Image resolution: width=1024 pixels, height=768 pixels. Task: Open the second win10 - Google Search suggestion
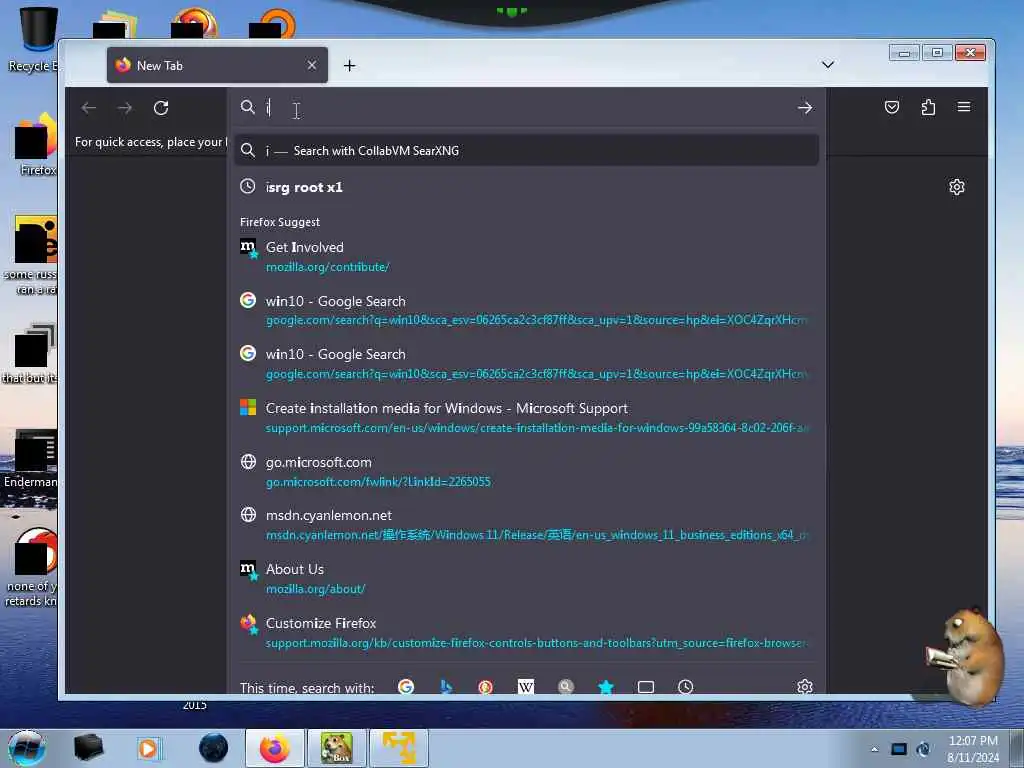(526, 364)
